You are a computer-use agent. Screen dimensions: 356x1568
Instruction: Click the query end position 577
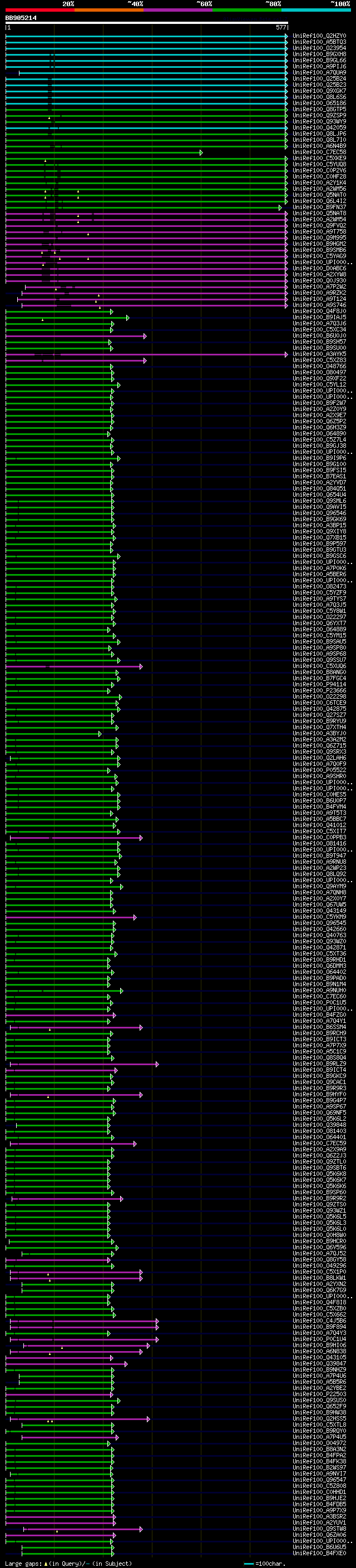pyautogui.click(x=280, y=27)
